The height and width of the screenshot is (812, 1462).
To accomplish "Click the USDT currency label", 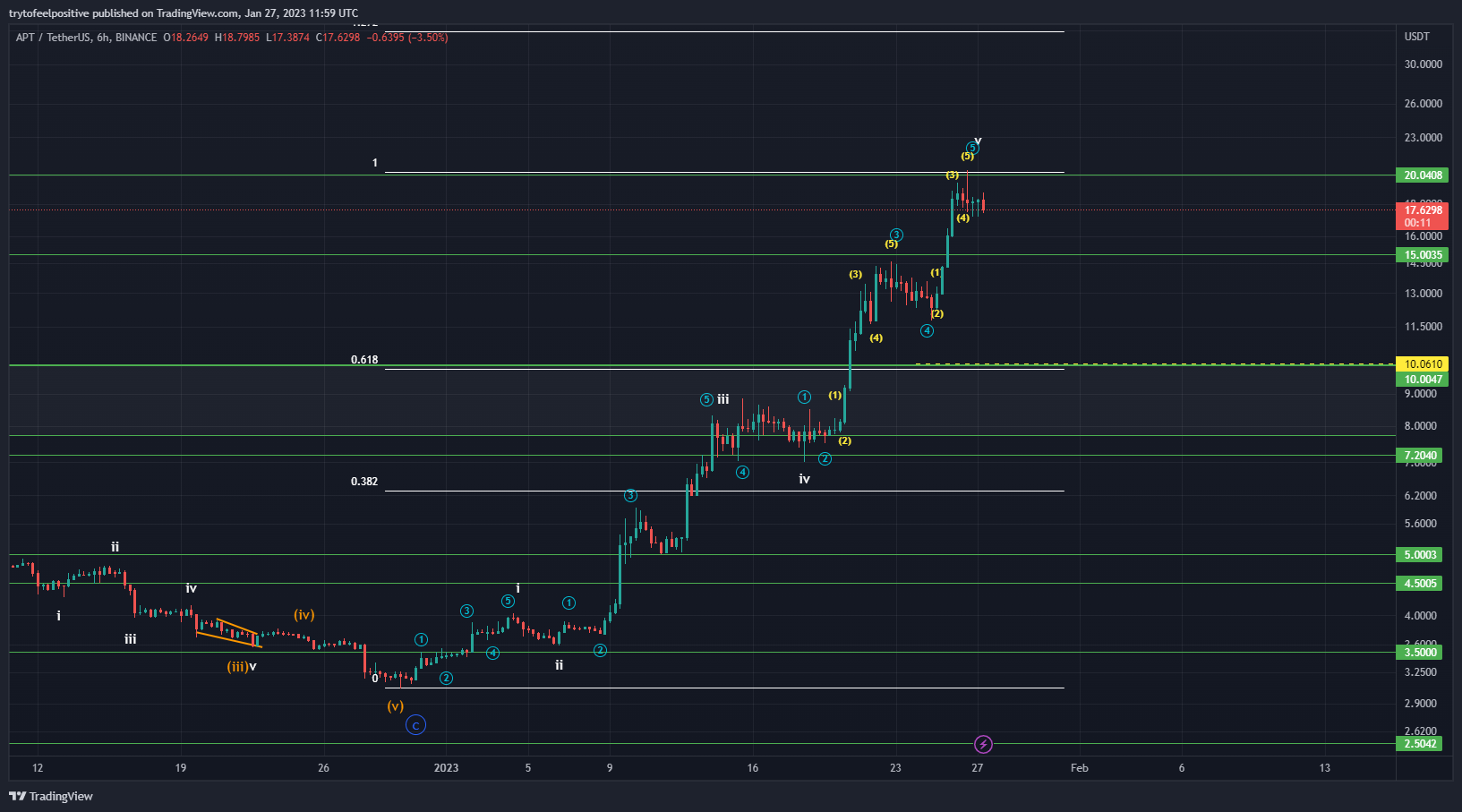I will click(x=1417, y=37).
